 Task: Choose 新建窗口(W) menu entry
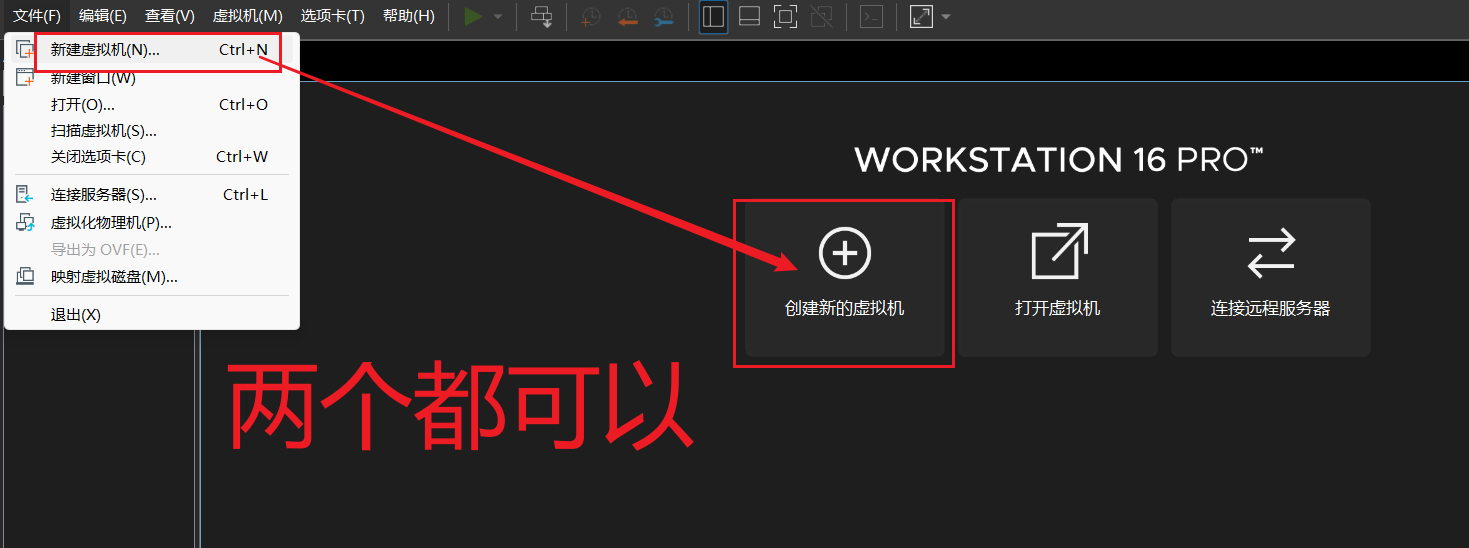pos(152,78)
